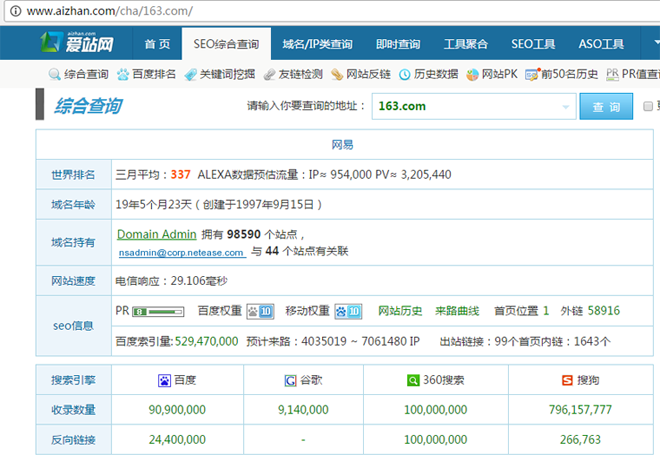Open the 友链检测 toolbar link
The image size is (660, 461).
[x=301, y=75]
